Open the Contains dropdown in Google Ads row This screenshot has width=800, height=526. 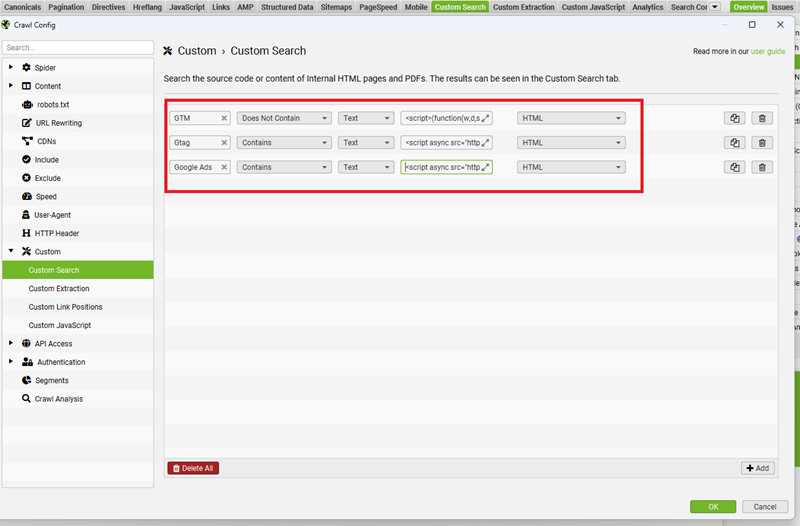click(284, 167)
